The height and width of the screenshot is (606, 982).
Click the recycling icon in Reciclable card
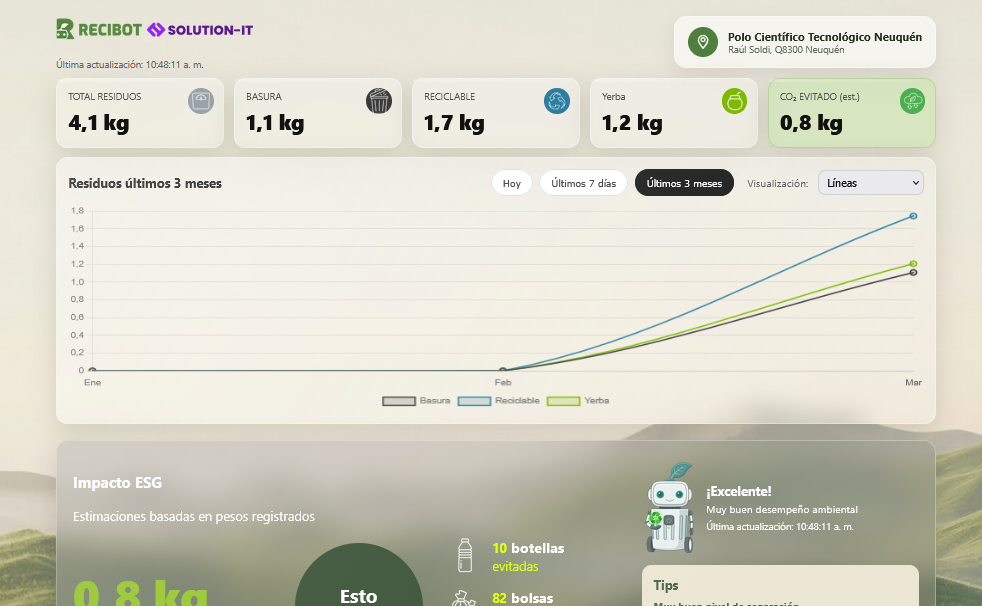click(x=557, y=101)
